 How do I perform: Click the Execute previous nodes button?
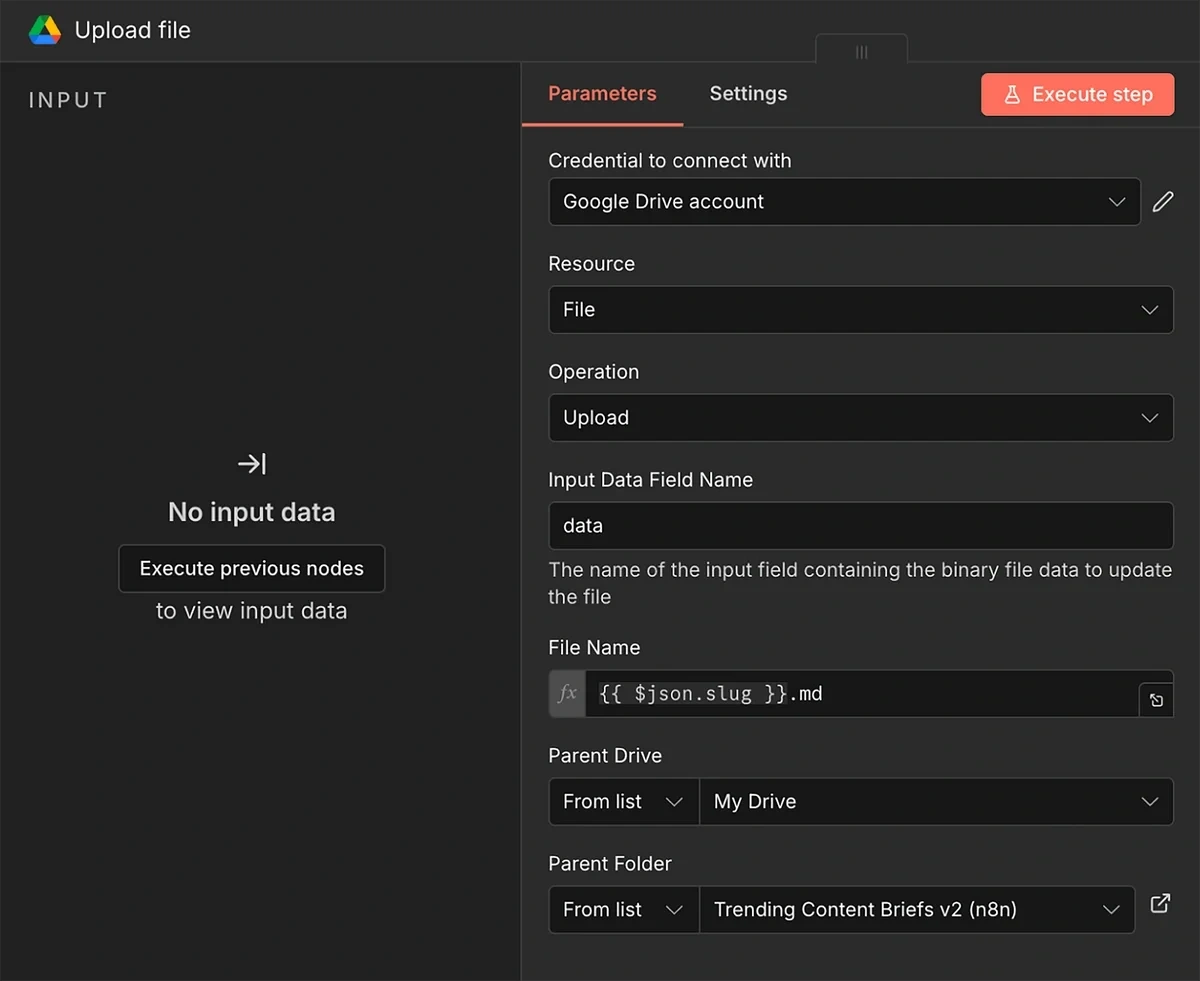[x=251, y=568]
